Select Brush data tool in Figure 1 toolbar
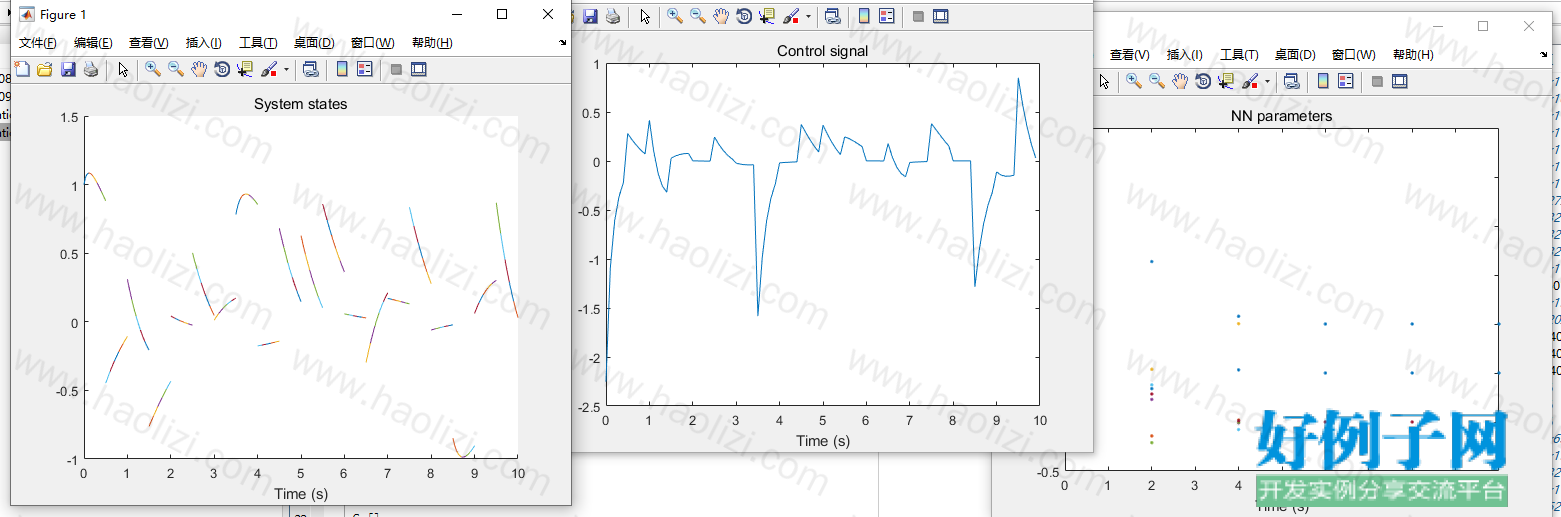Screen dimensions: 1561x517 (x=269, y=69)
